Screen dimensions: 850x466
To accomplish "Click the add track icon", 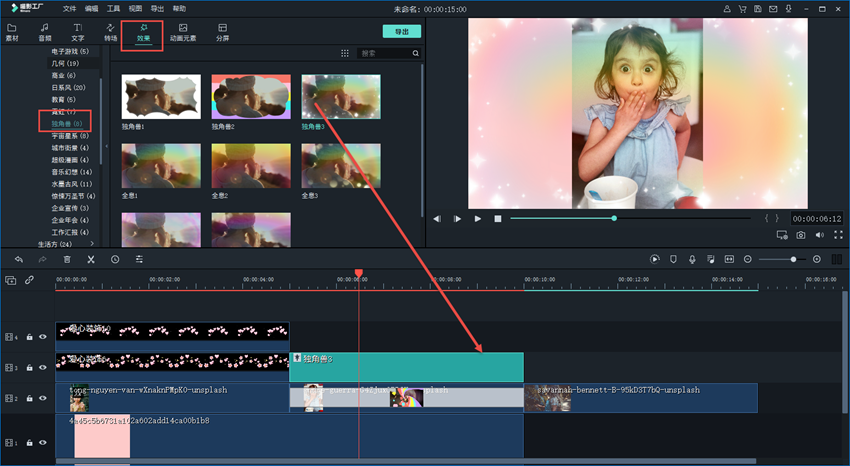I will click(11, 280).
